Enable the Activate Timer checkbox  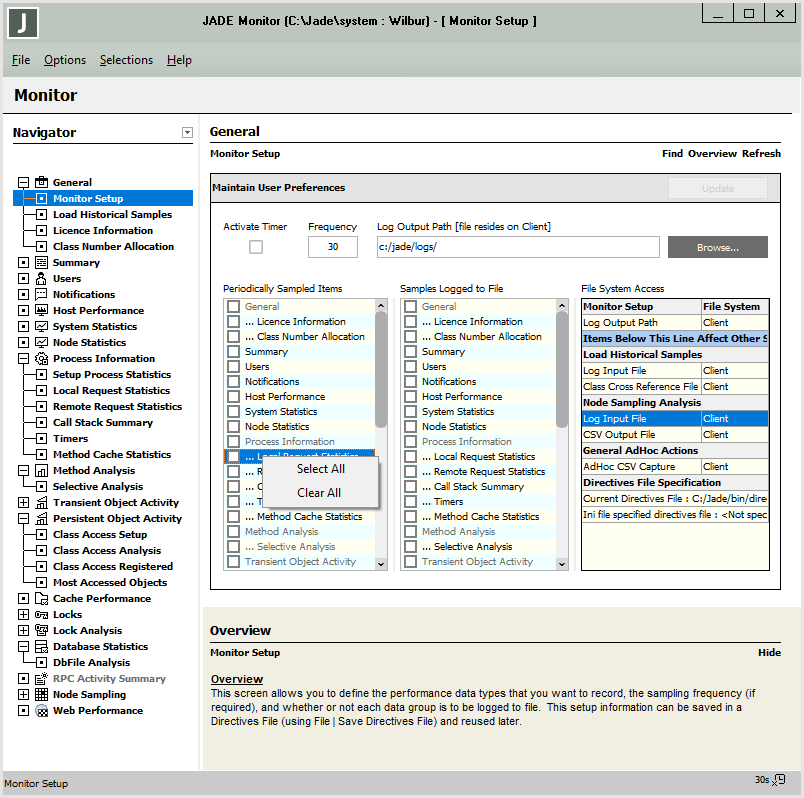point(256,247)
